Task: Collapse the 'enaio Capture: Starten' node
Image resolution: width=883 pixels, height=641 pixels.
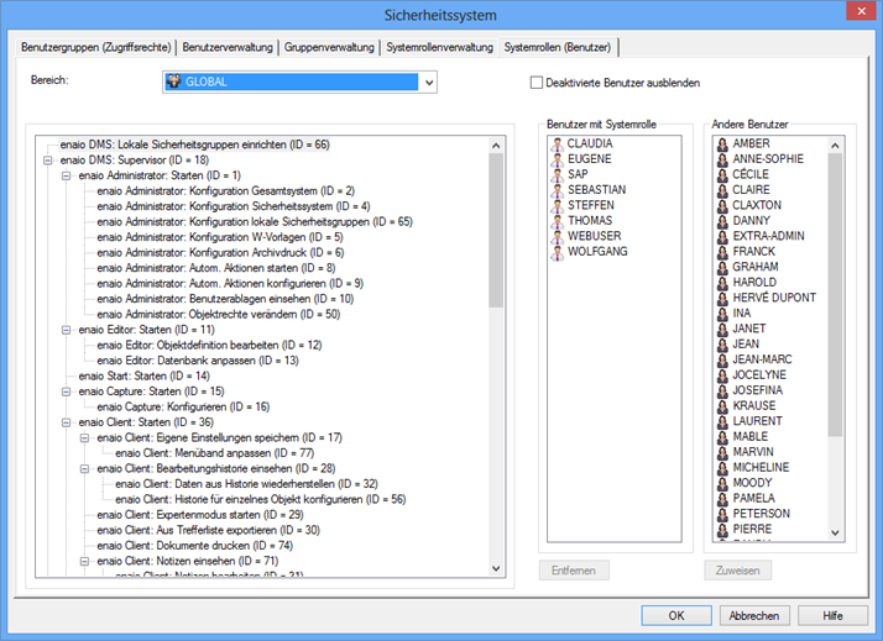Action: point(66,391)
